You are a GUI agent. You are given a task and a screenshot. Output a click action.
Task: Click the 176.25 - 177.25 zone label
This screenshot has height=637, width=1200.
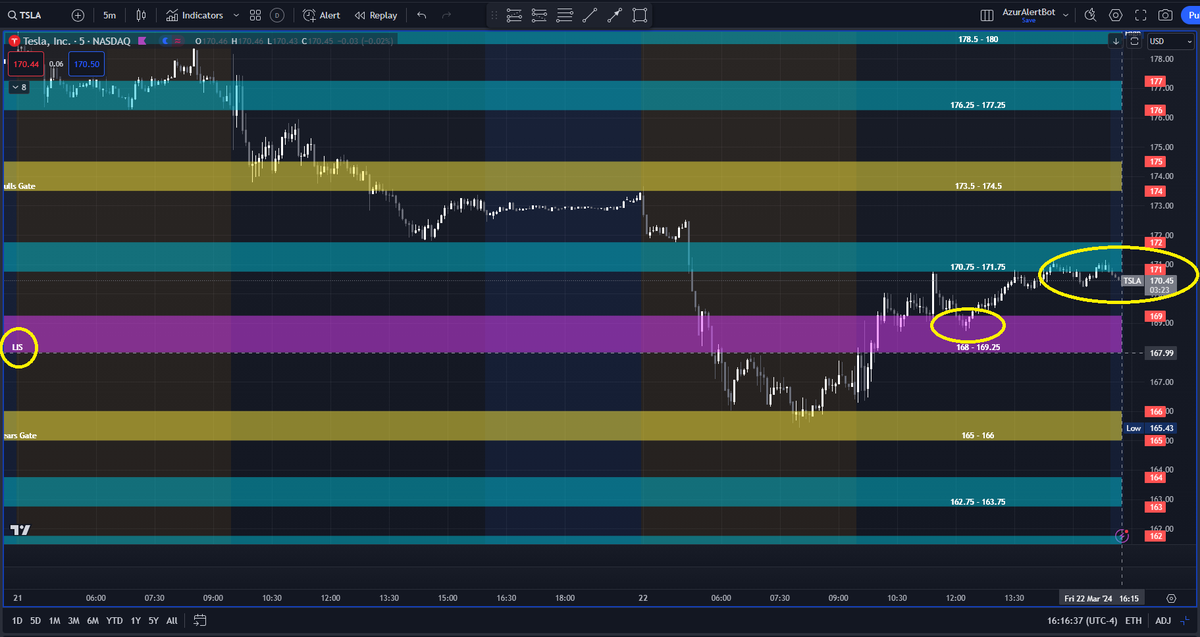coord(978,105)
